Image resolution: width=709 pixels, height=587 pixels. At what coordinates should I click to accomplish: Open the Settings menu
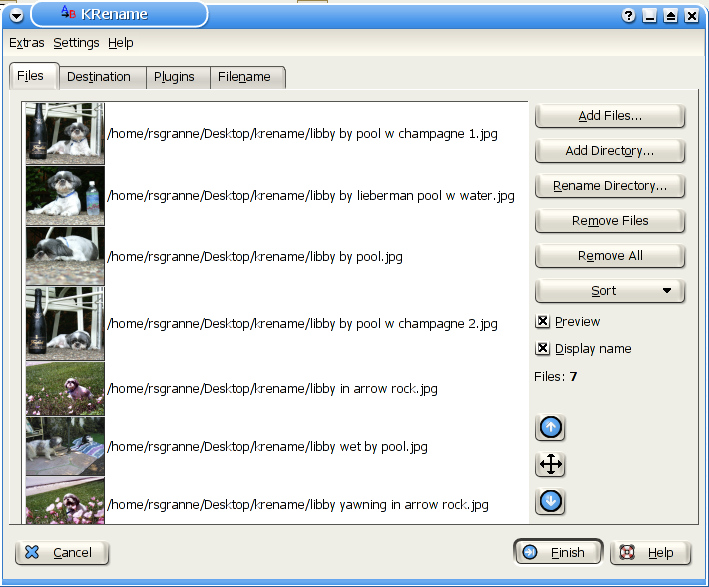pyautogui.click(x=76, y=43)
